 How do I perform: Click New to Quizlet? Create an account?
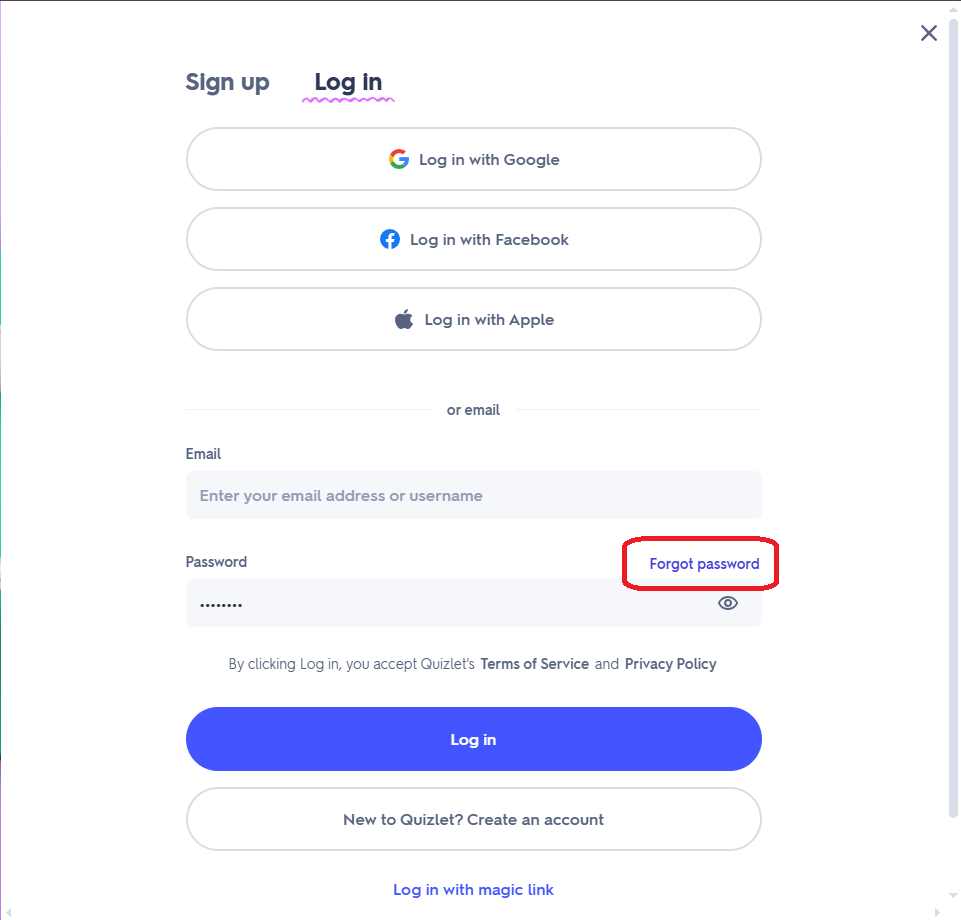click(474, 819)
